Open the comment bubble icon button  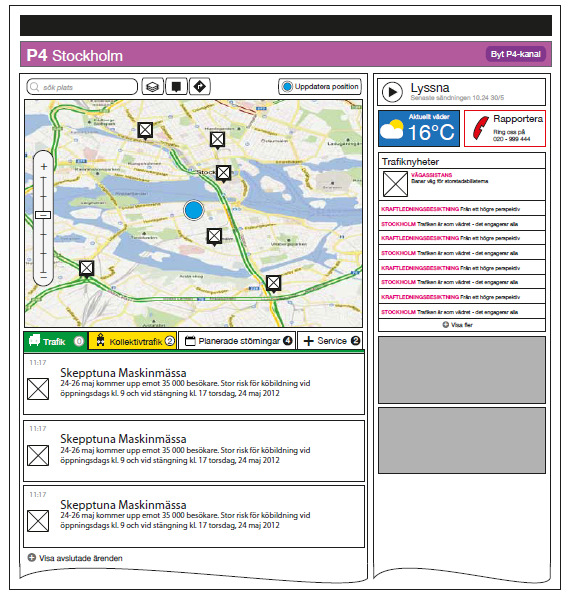tap(176, 87)
